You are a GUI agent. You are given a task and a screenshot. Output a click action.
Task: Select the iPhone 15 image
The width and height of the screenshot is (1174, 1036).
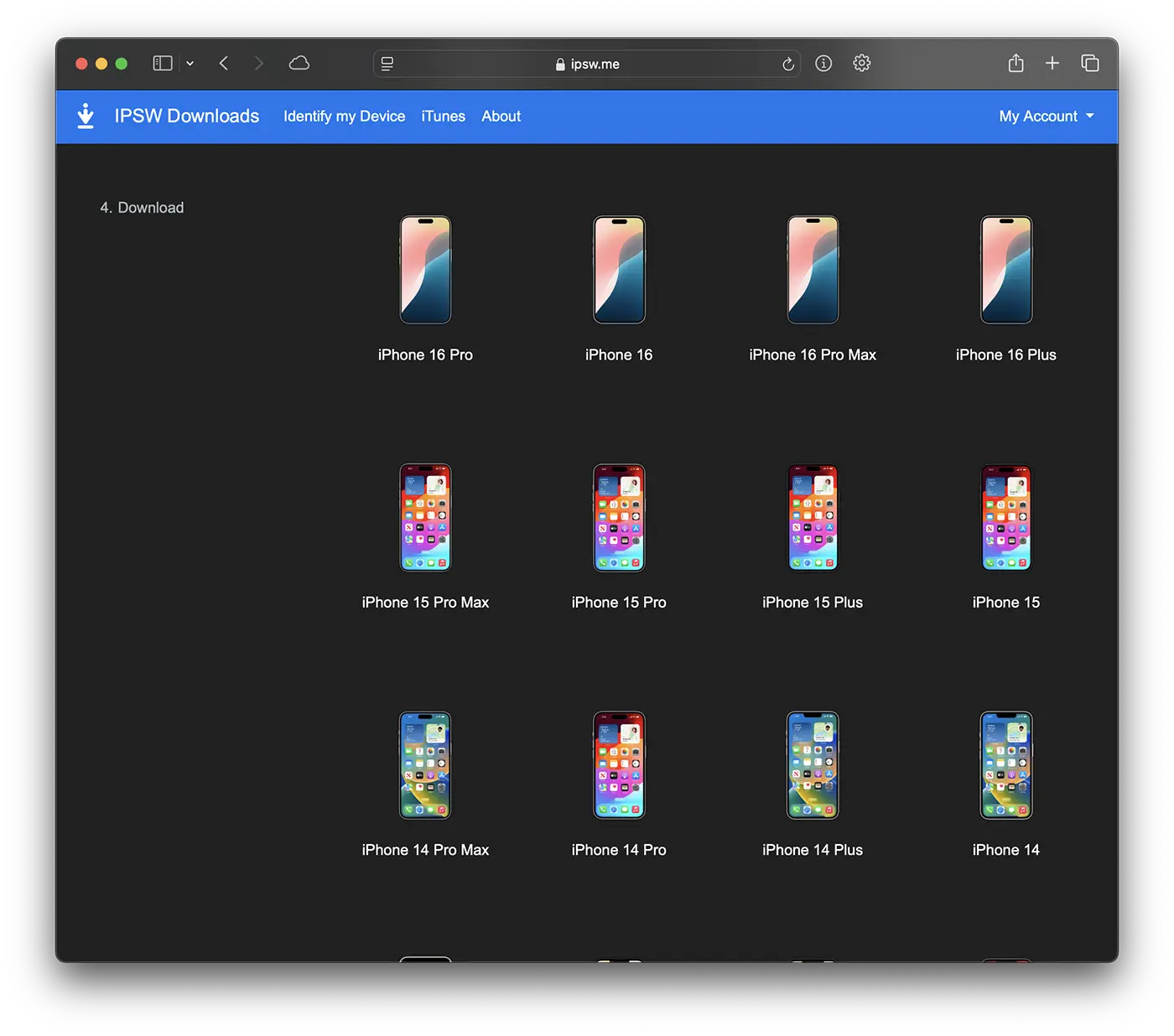(x=1006, y=517)
